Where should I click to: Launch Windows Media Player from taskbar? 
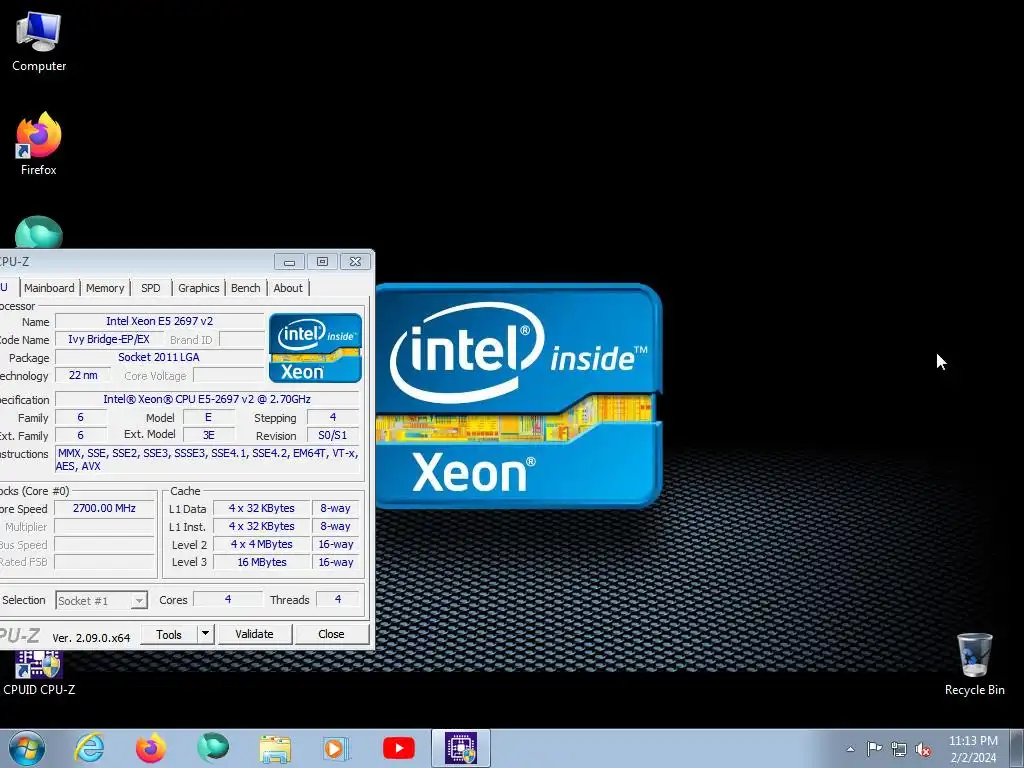336,748
